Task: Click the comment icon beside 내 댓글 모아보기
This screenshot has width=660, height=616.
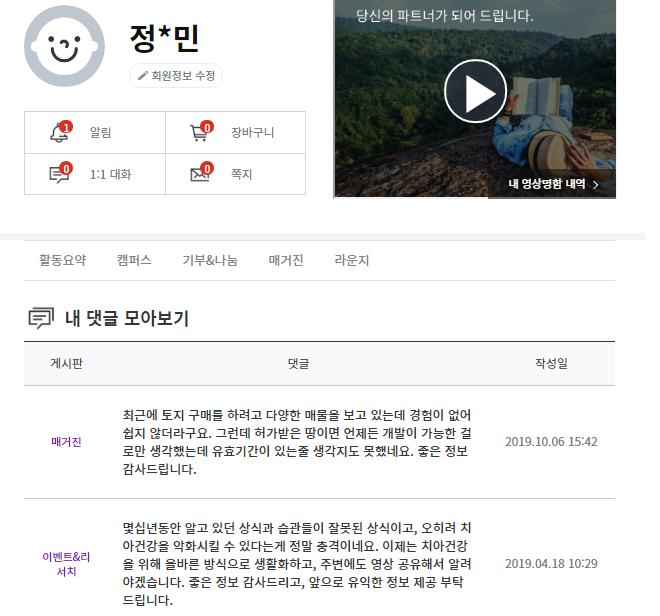Action: click(41, 318)
